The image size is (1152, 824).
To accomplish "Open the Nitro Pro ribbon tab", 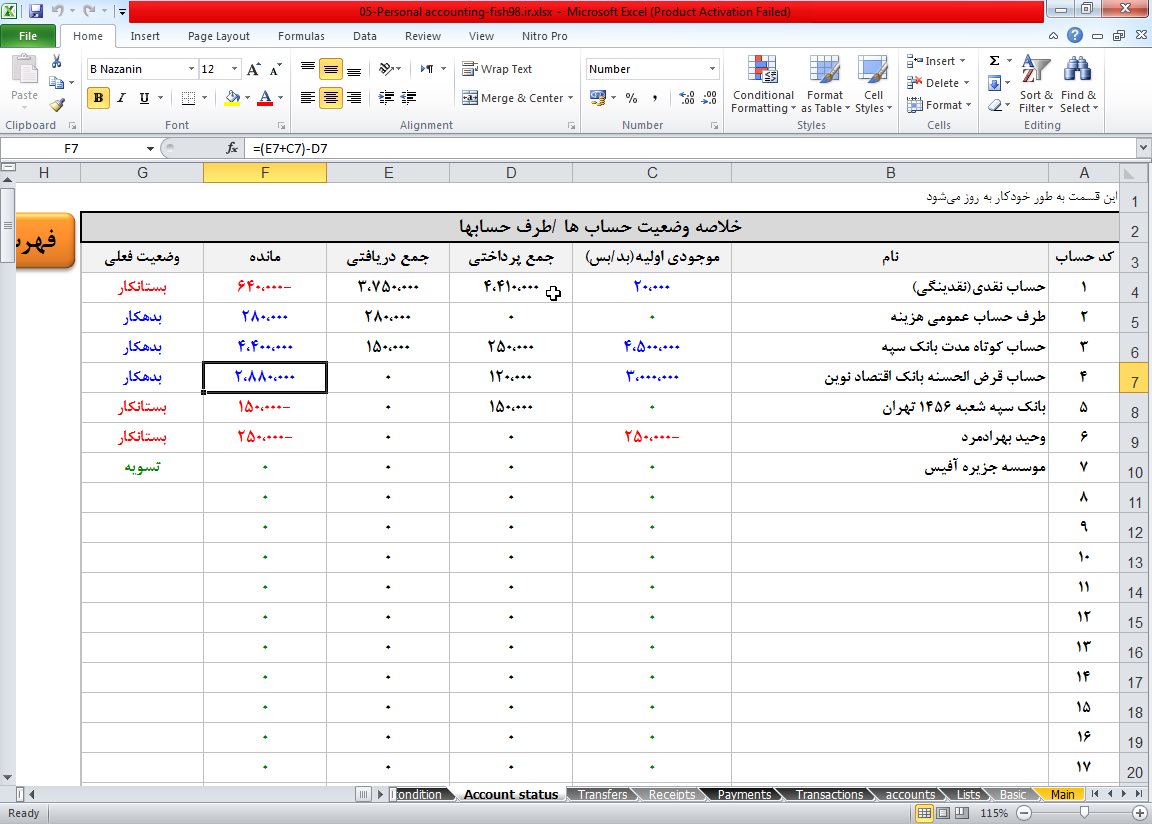I will (x=544, y=36).
